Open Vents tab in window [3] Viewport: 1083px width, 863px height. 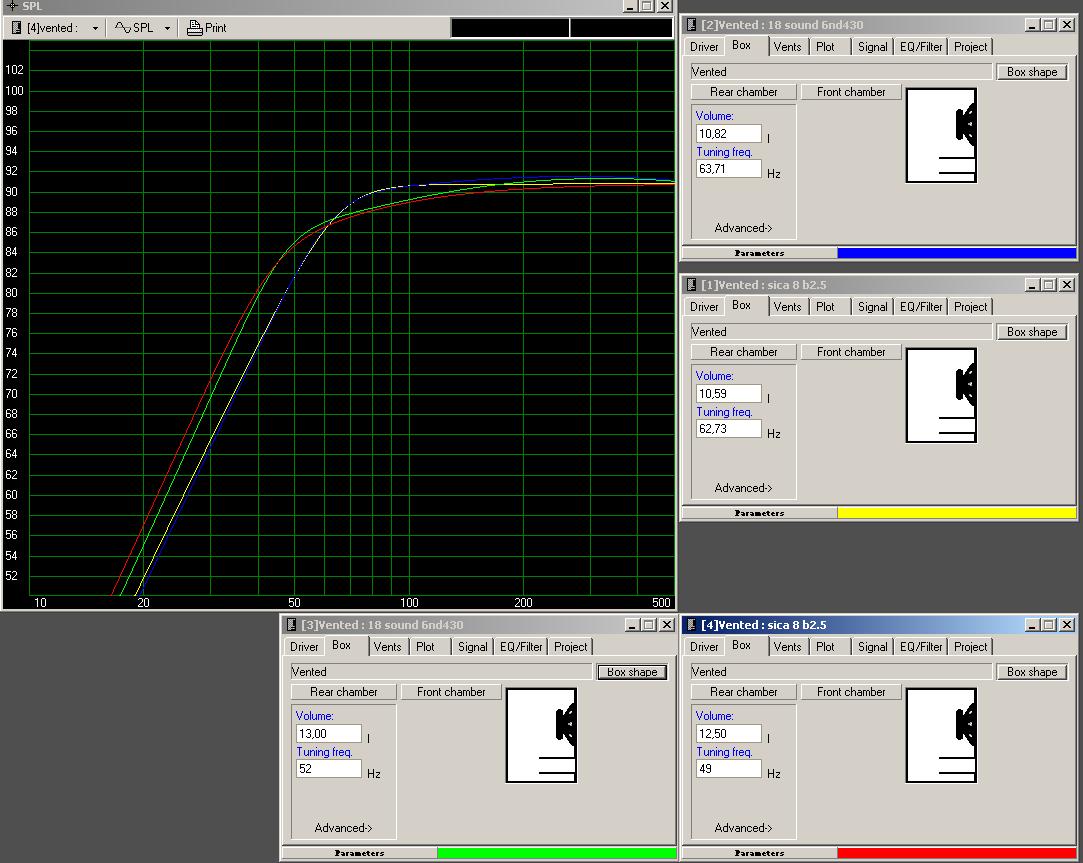tap(387, 647)
